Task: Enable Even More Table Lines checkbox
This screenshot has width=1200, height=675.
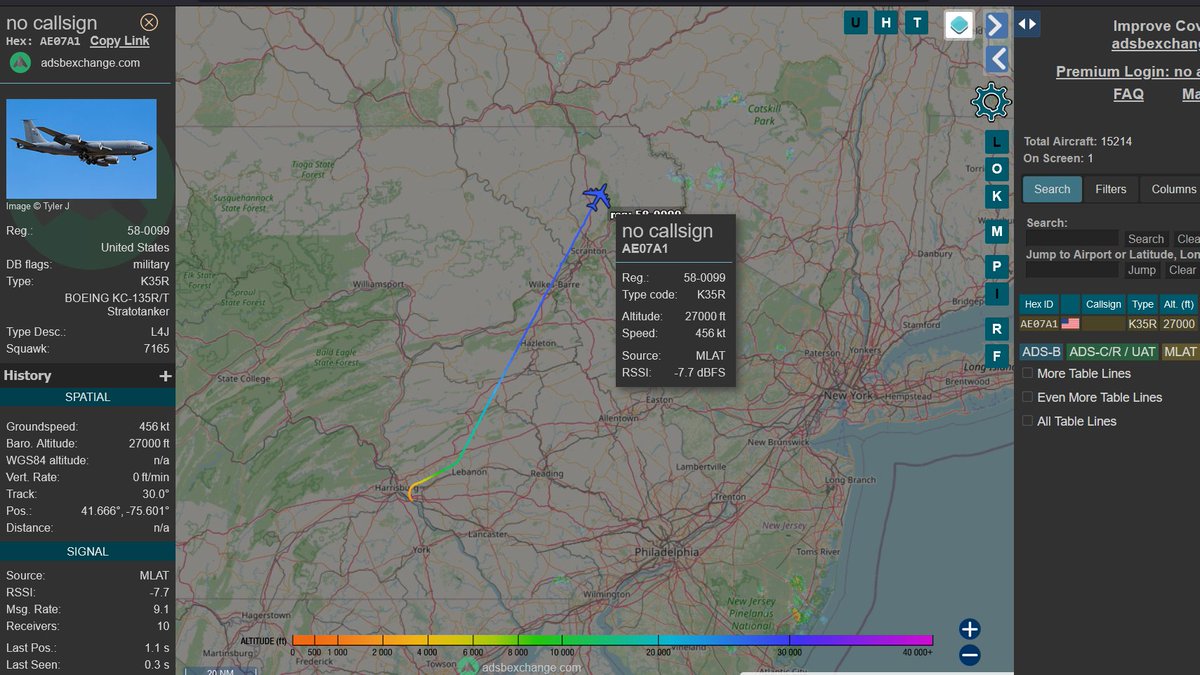Action: click(x=1027, y=397)
